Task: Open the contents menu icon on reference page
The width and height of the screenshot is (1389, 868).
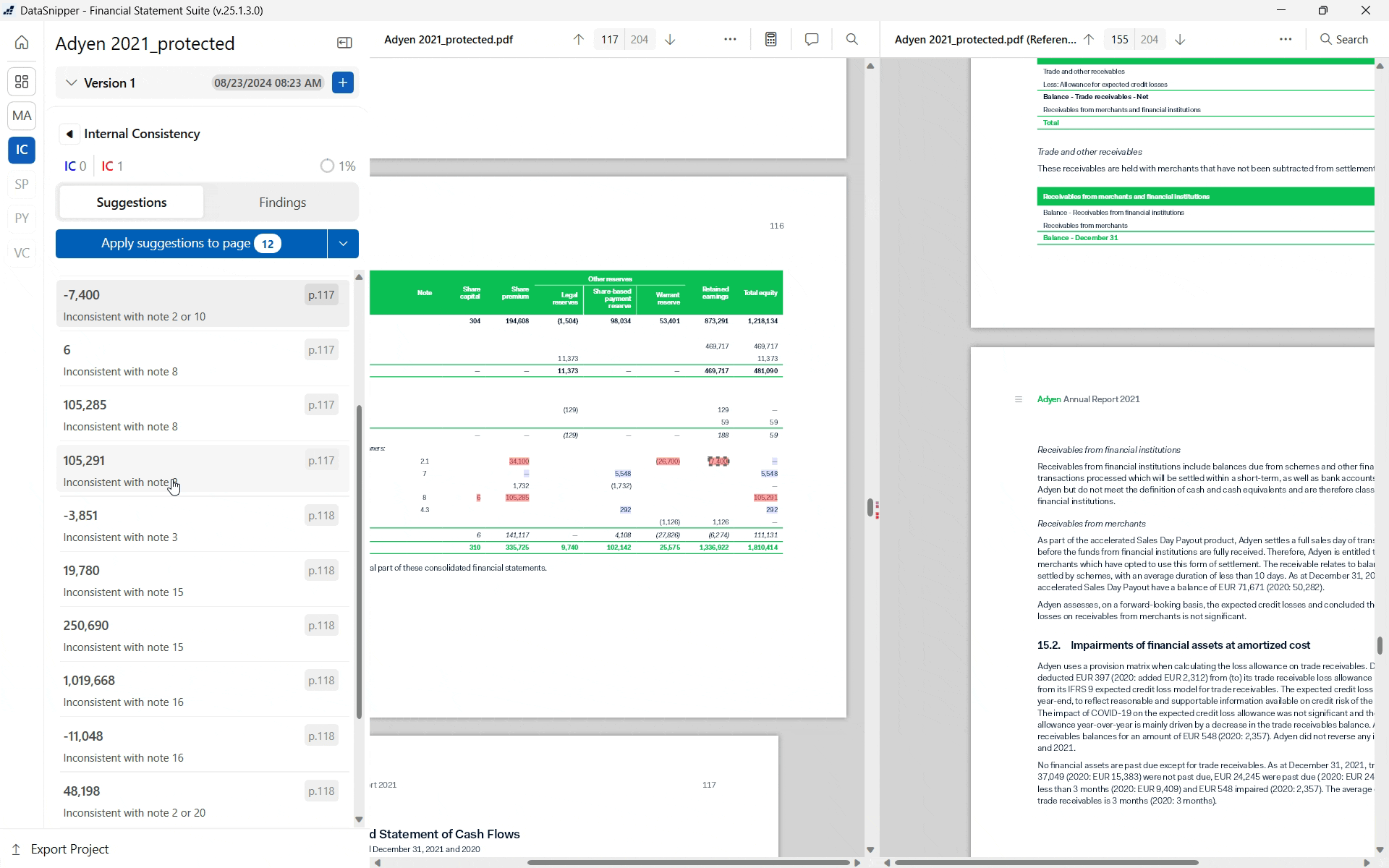Action: 1019,399
